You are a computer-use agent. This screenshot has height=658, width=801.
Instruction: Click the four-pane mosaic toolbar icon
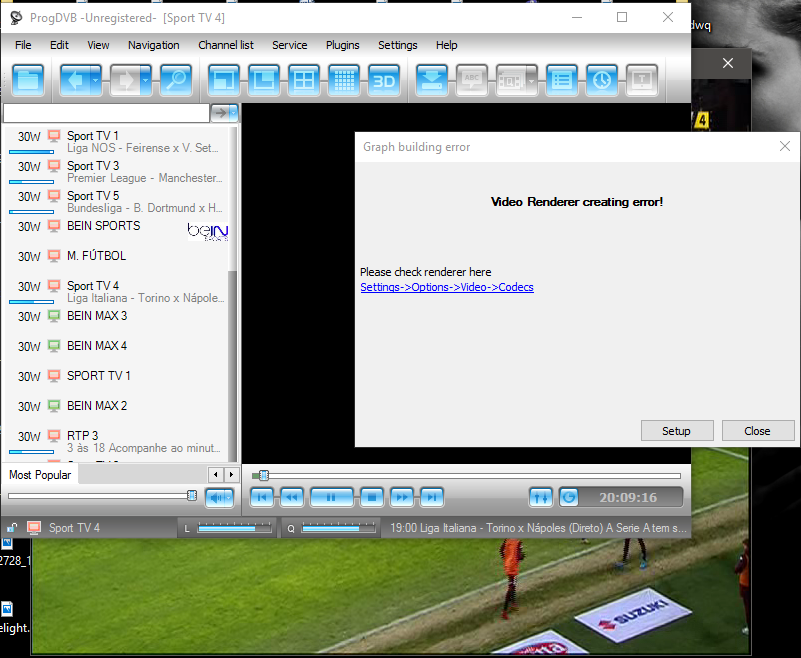(304, 80)
